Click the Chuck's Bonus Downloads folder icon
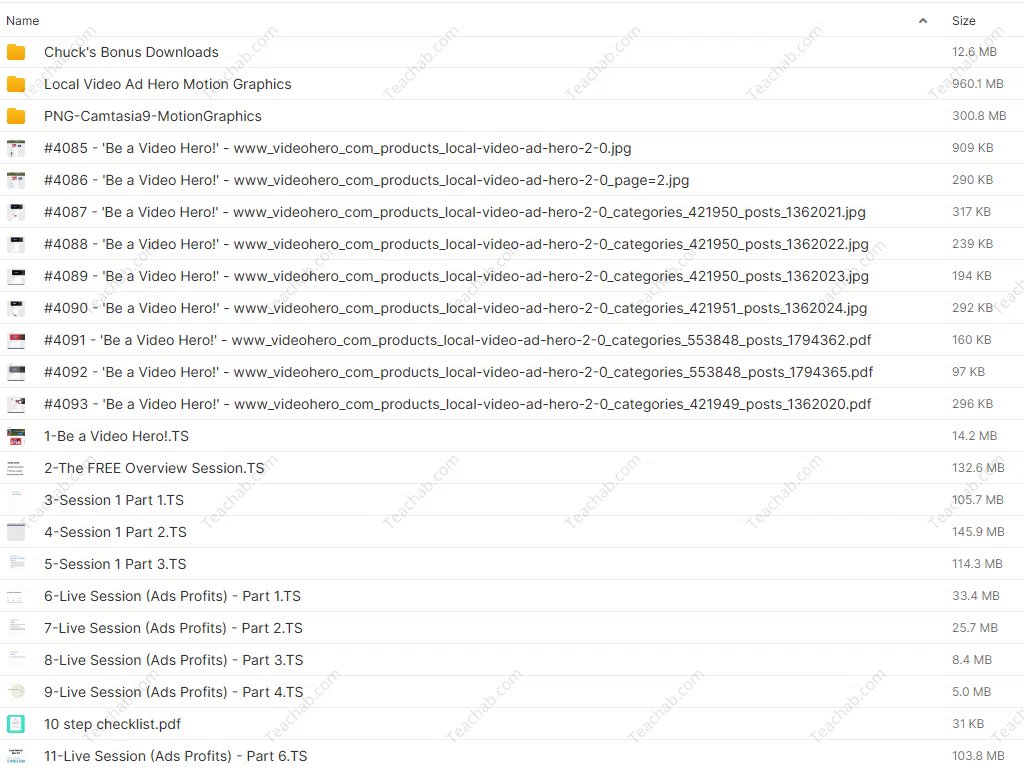 16,52
